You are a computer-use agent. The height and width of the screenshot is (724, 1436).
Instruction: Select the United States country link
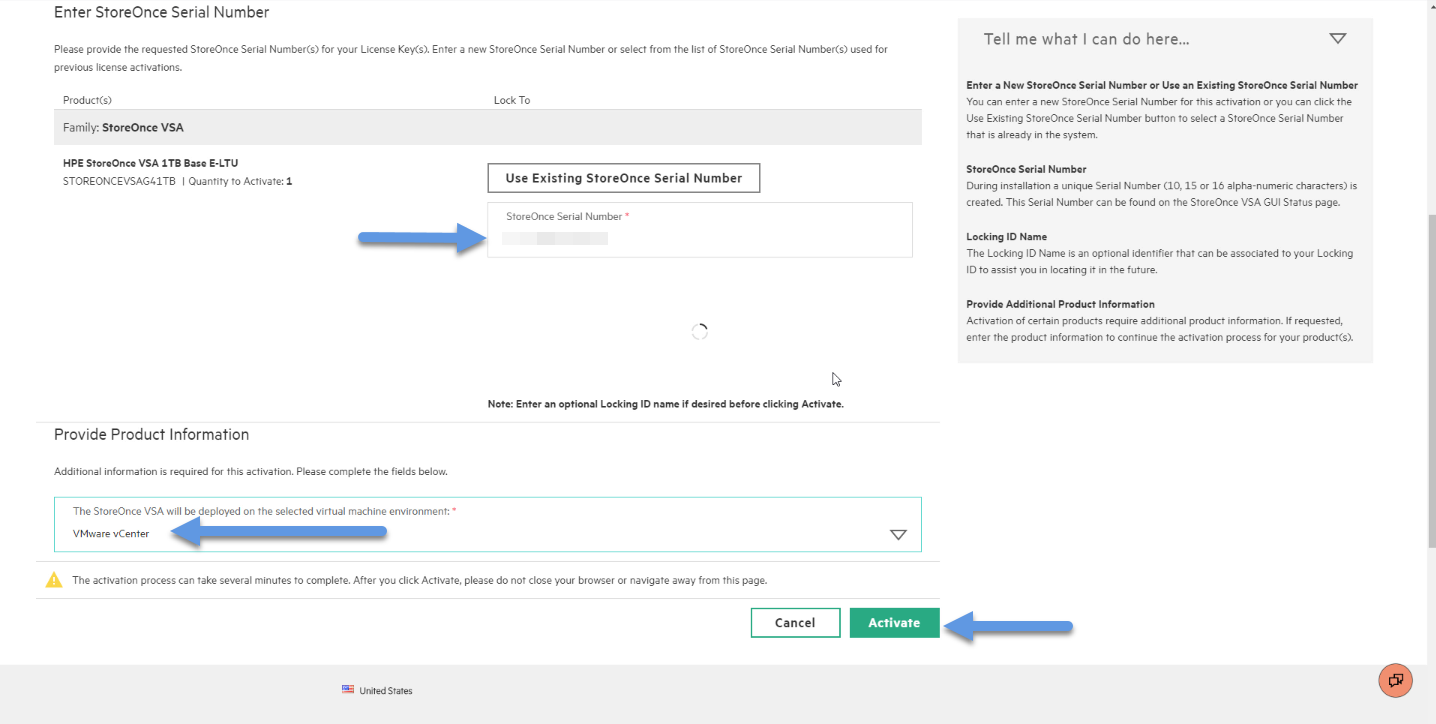click(385, 691)
